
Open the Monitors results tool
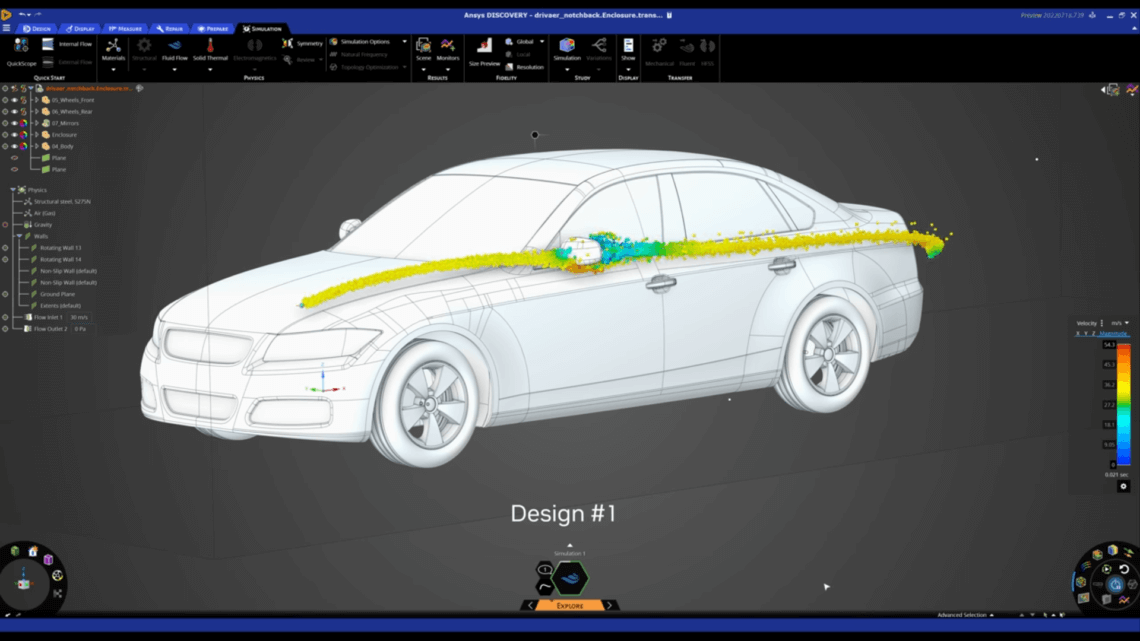click(x=448, y=48)
